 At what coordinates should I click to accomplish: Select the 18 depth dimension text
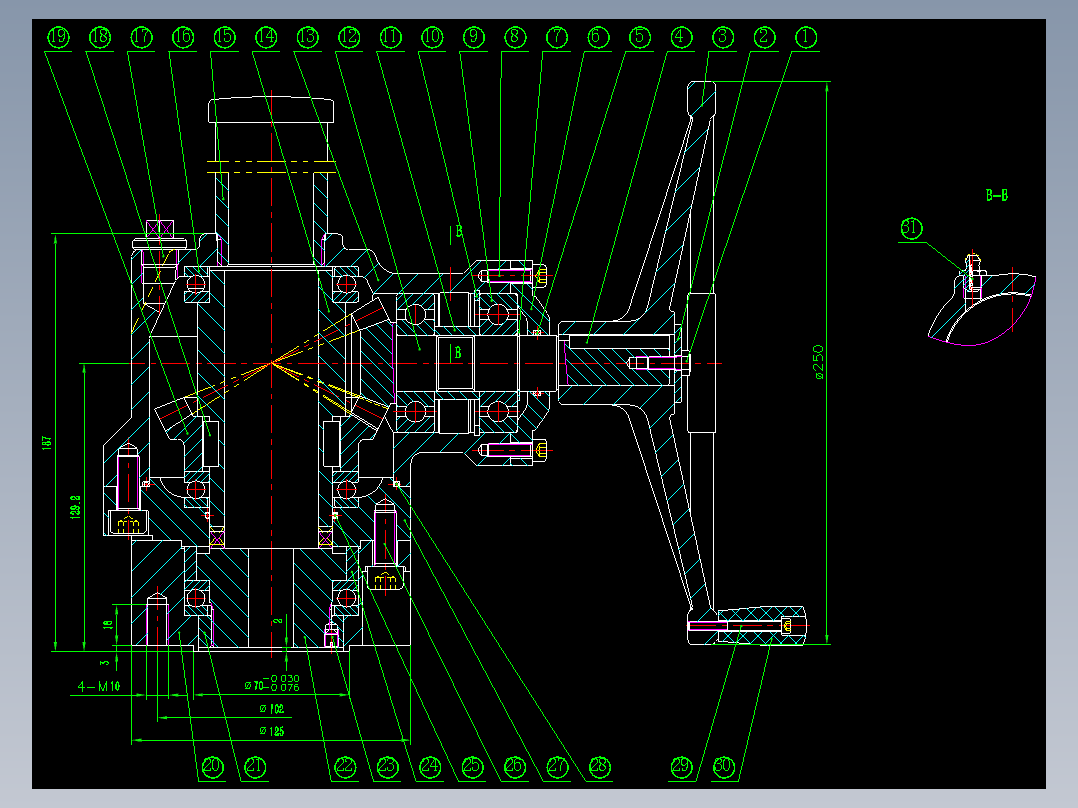pyautogui.click(x=107, y=624)
